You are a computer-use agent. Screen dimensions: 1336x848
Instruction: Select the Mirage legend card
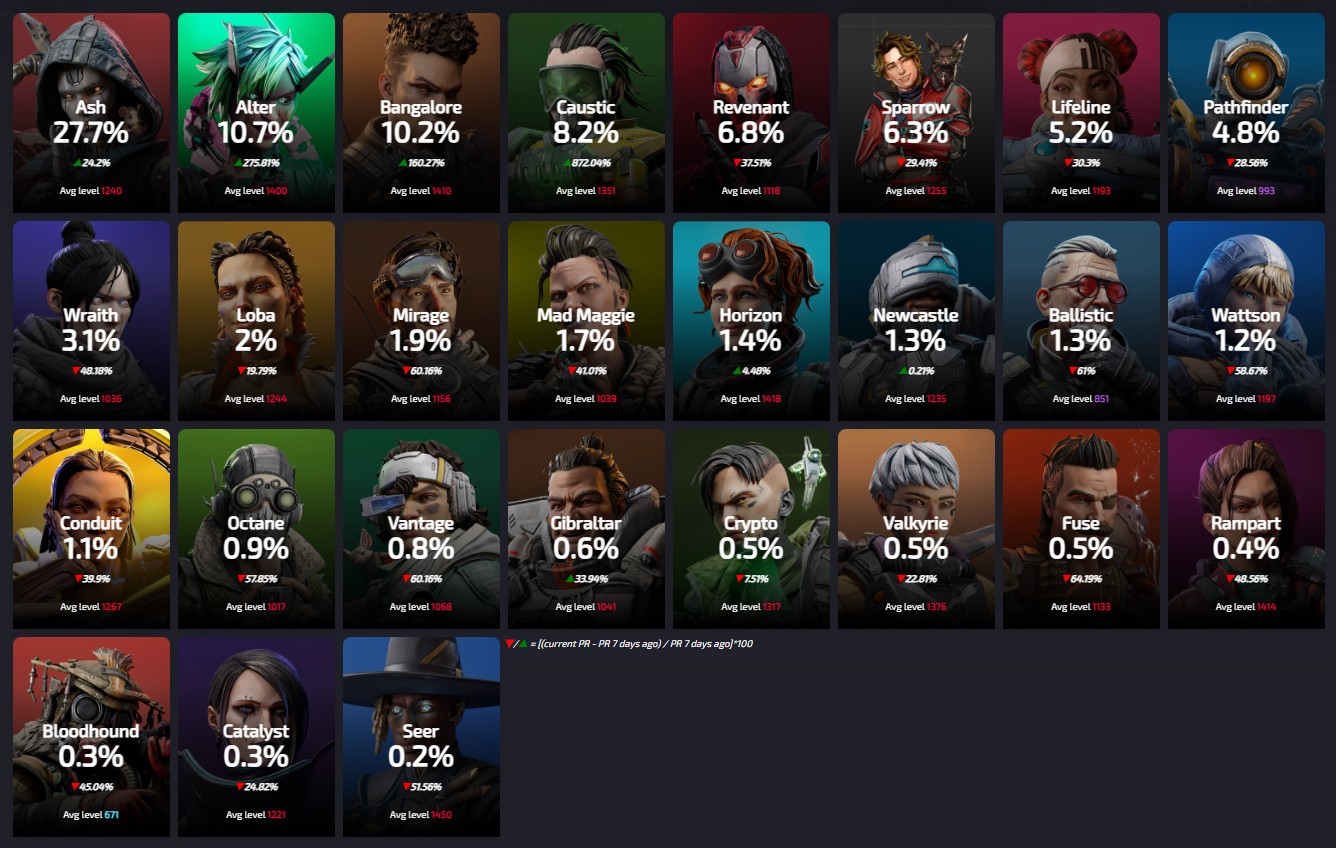point(421,321)
